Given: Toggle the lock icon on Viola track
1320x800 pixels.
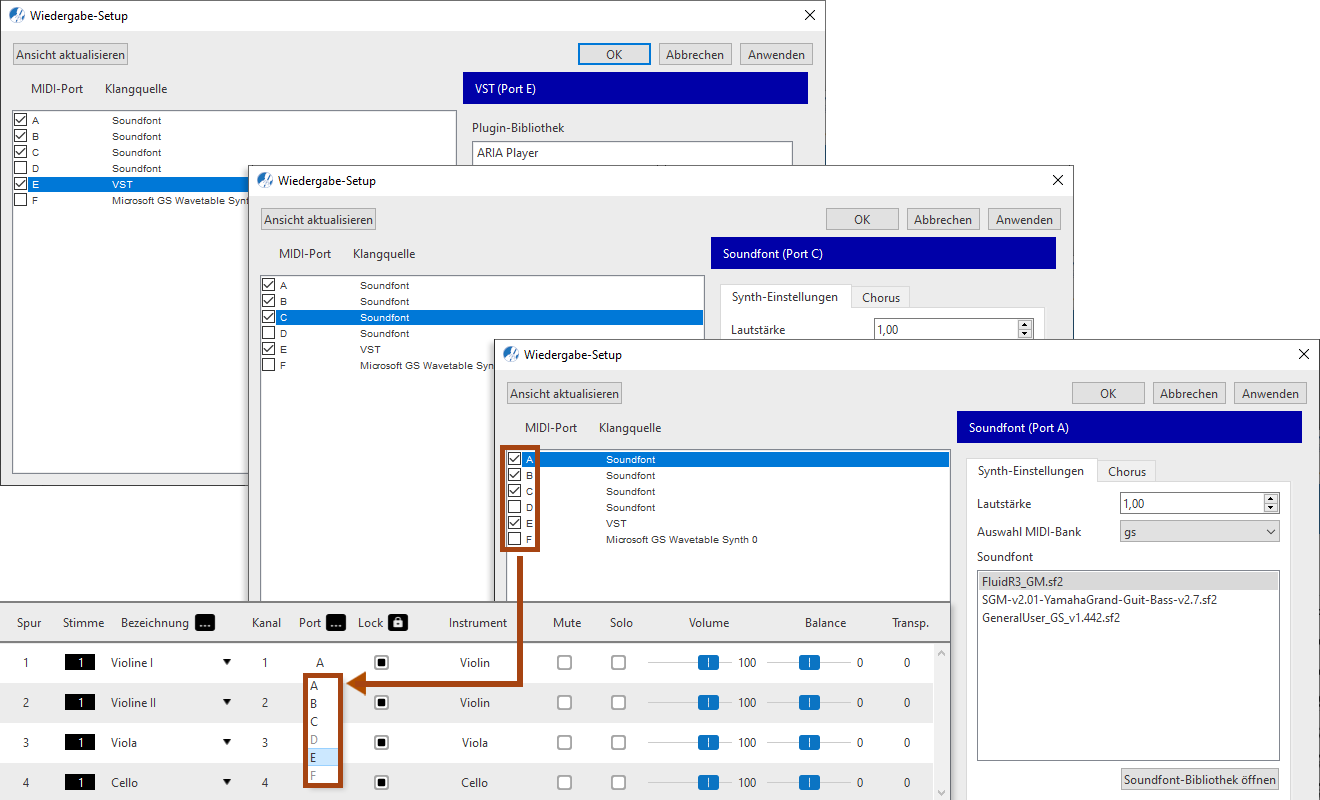Looking at the screenshot, I should [381, 742].
